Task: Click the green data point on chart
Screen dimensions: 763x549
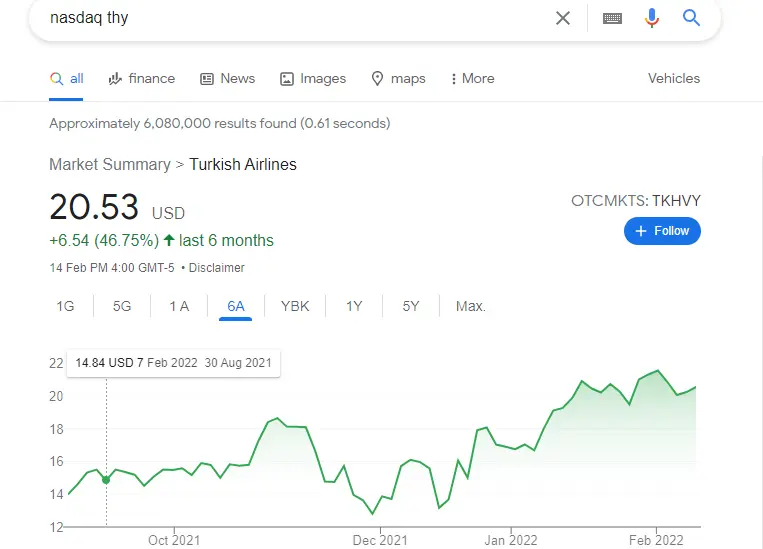Action: click(x=106, y=480)
